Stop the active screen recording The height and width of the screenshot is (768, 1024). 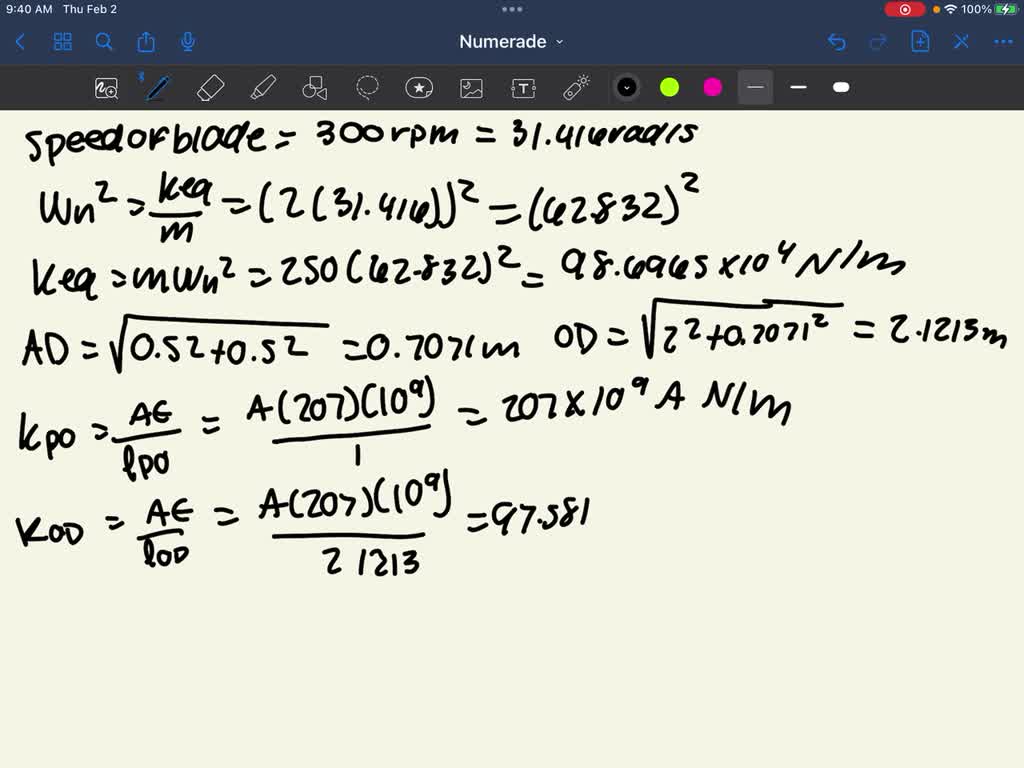(903, 9)
